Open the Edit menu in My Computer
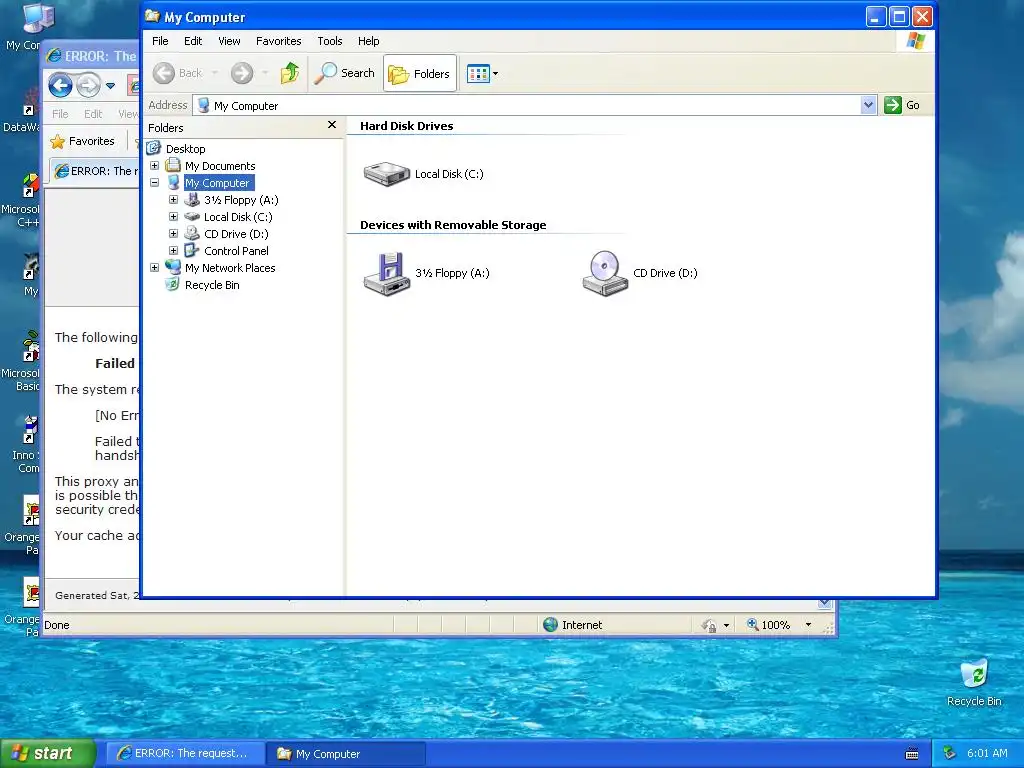Screen dimensions: 1024x768 click(x=193, y=41)
